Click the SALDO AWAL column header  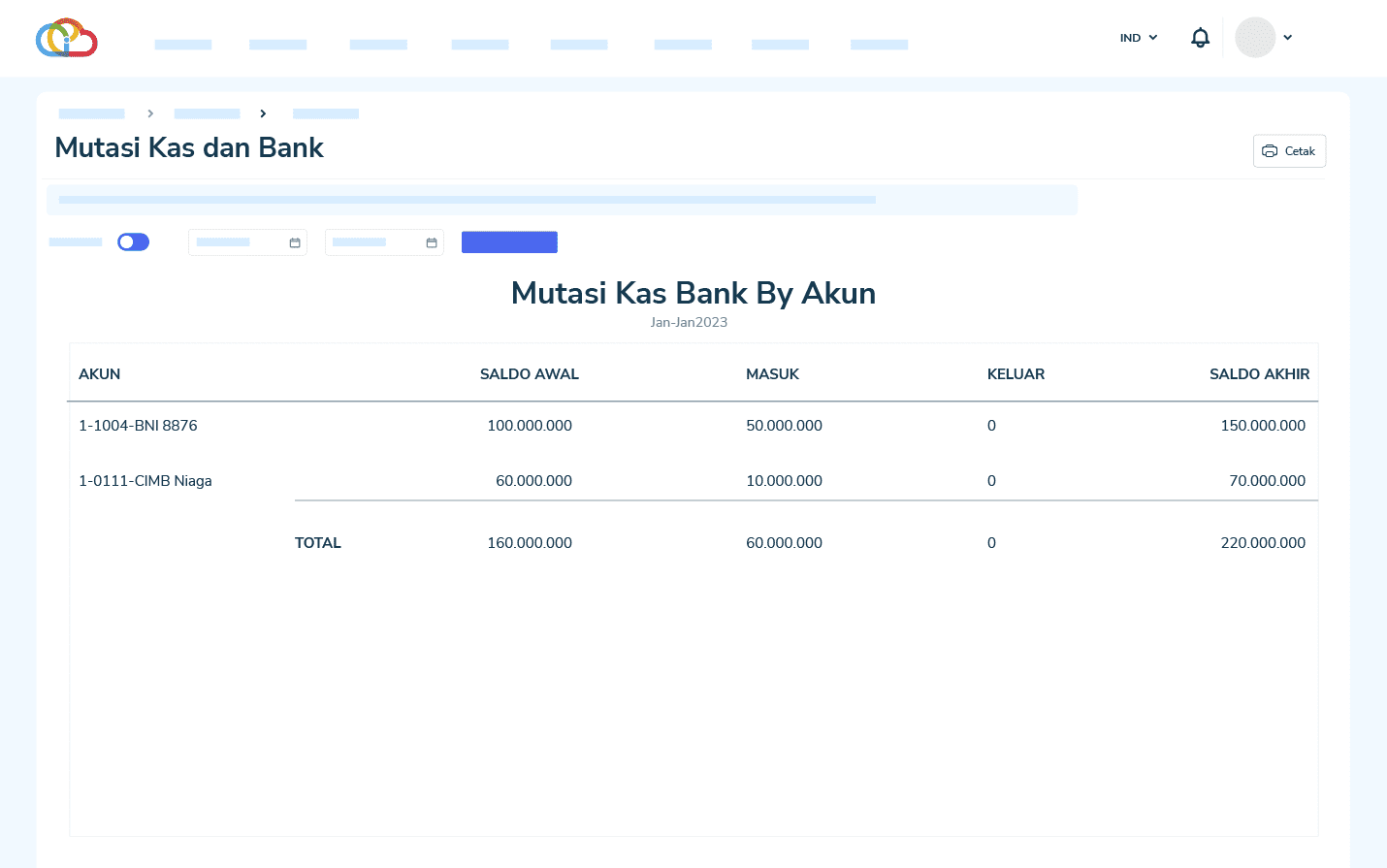(x=529, y=374)
